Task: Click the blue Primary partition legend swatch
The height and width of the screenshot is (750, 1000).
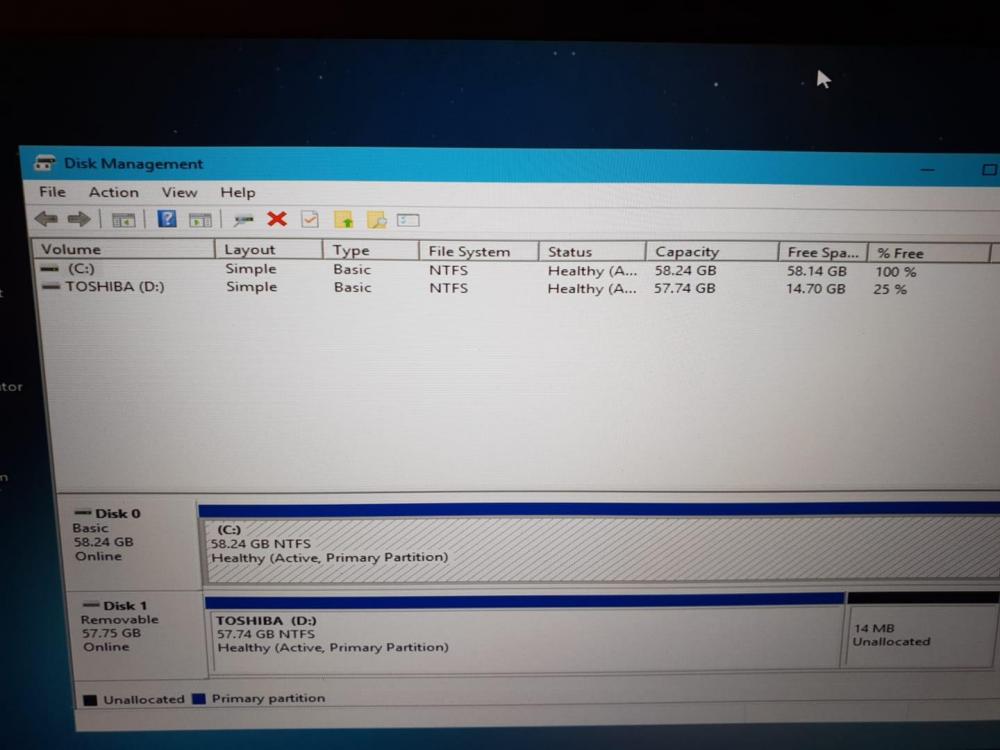Action: point(198,698)
